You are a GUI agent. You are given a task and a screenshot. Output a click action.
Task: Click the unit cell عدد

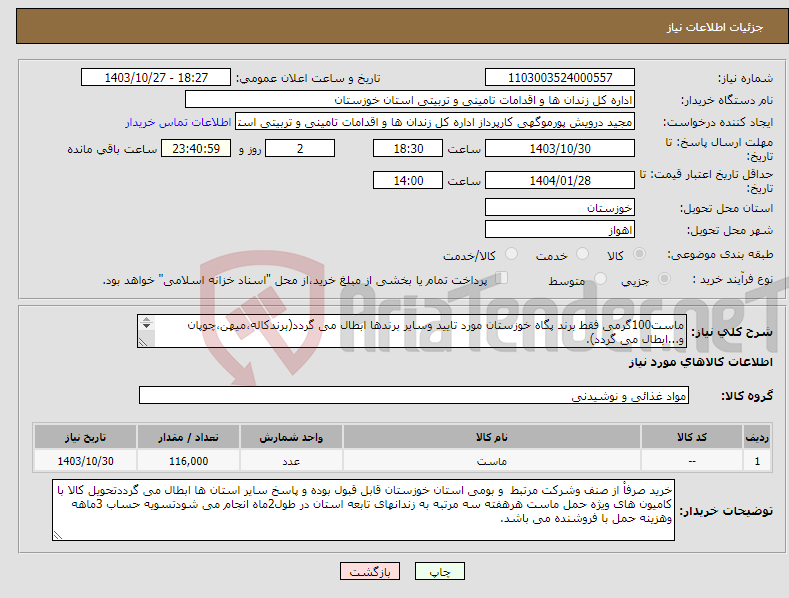click(291, 461)
